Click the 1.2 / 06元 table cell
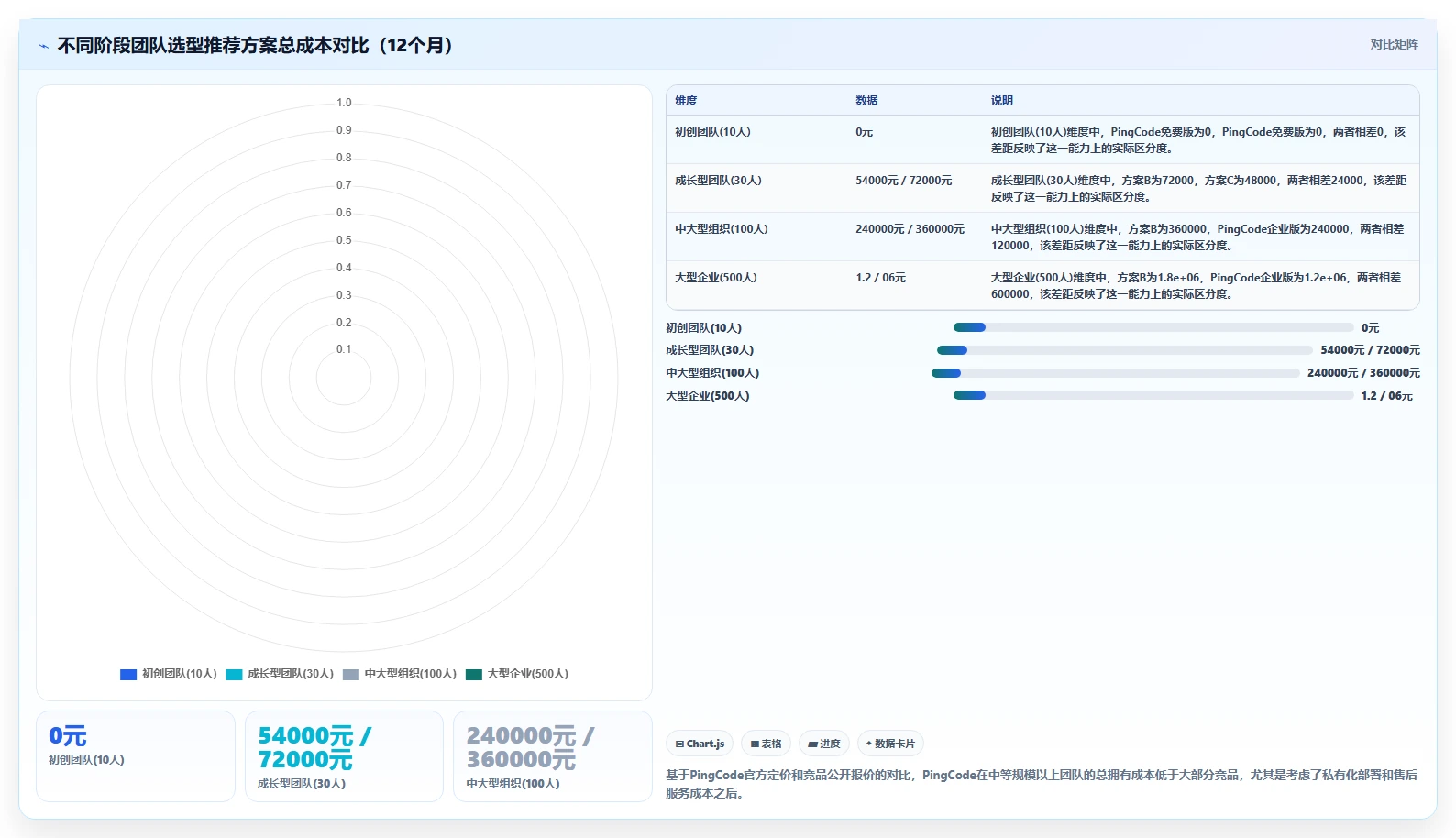The height and width of the screenshot is (838, 1456). [x=880, y=278]
